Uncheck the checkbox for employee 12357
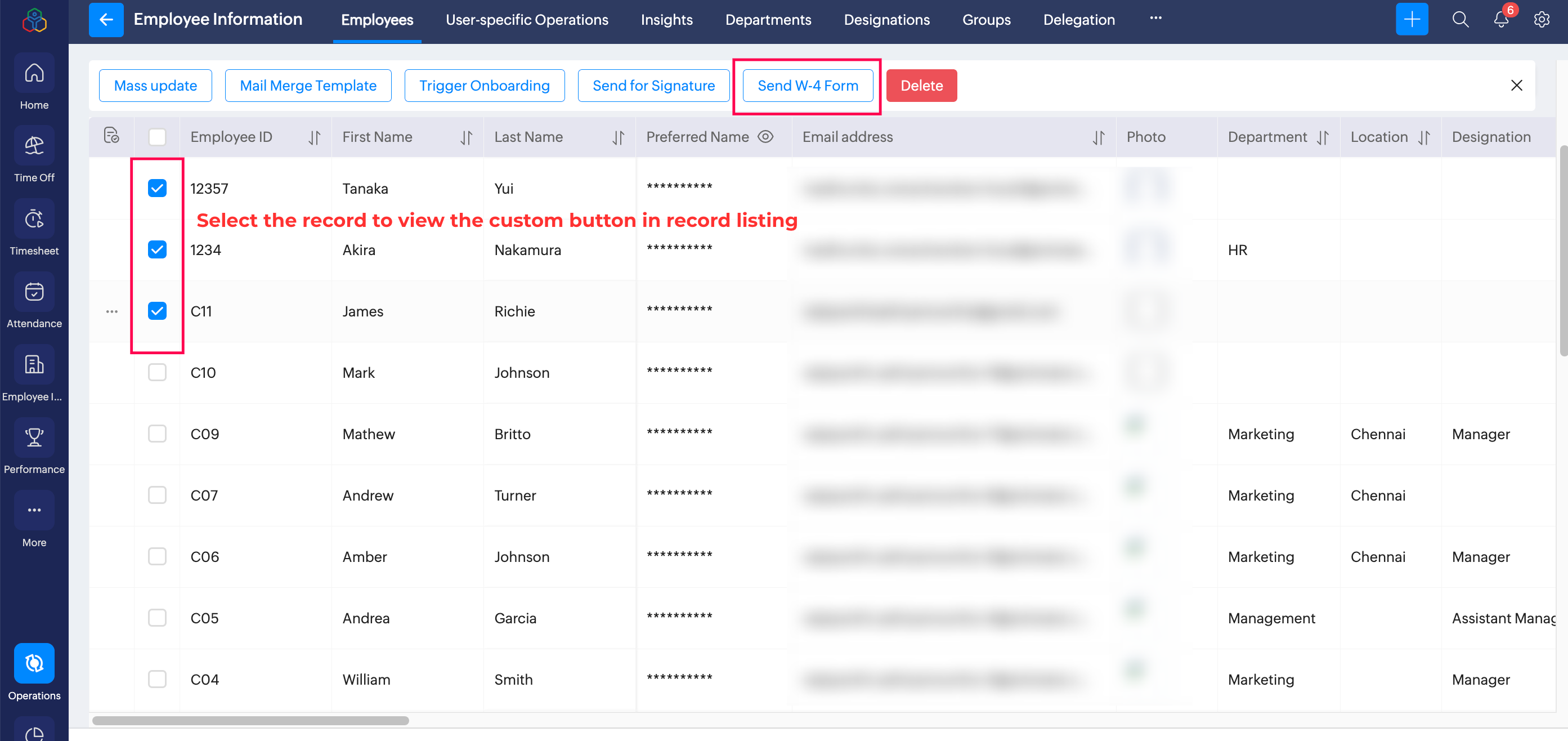This screenshot has height=741, width=1568. 157,188
